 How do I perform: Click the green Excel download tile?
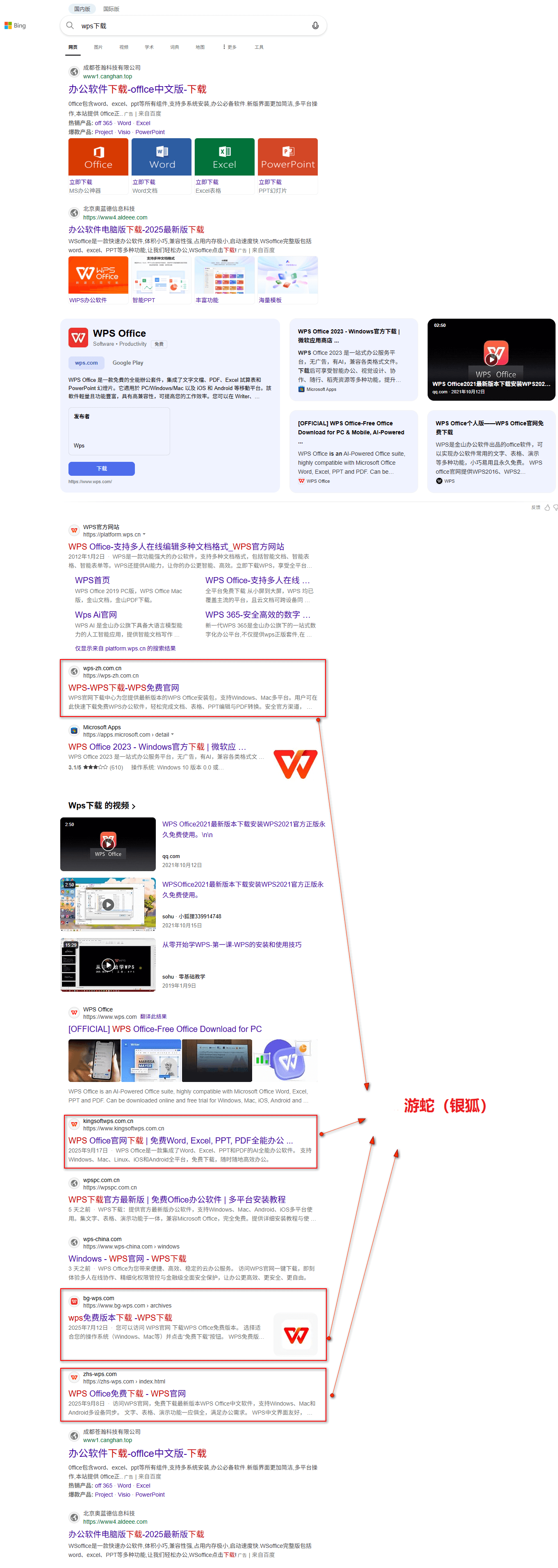click(x=224, y=157)
